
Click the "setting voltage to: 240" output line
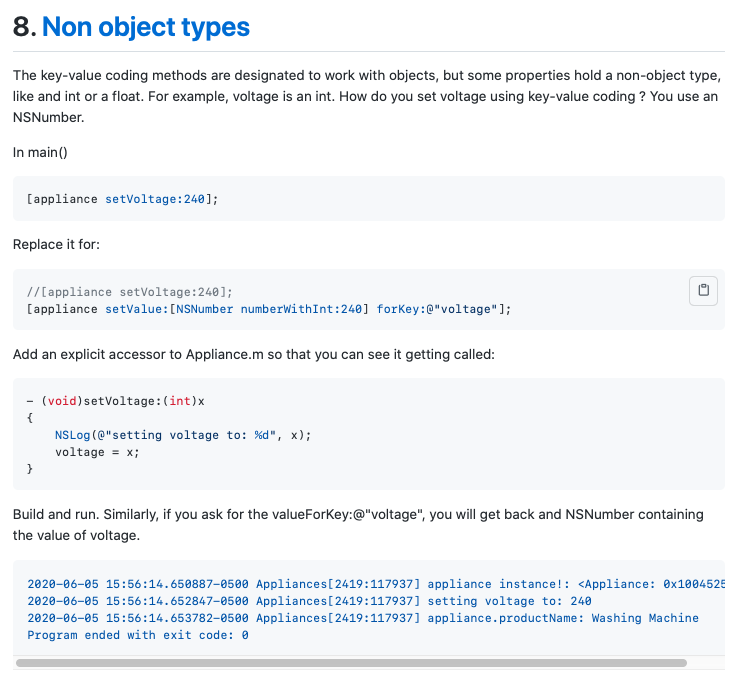309,601
